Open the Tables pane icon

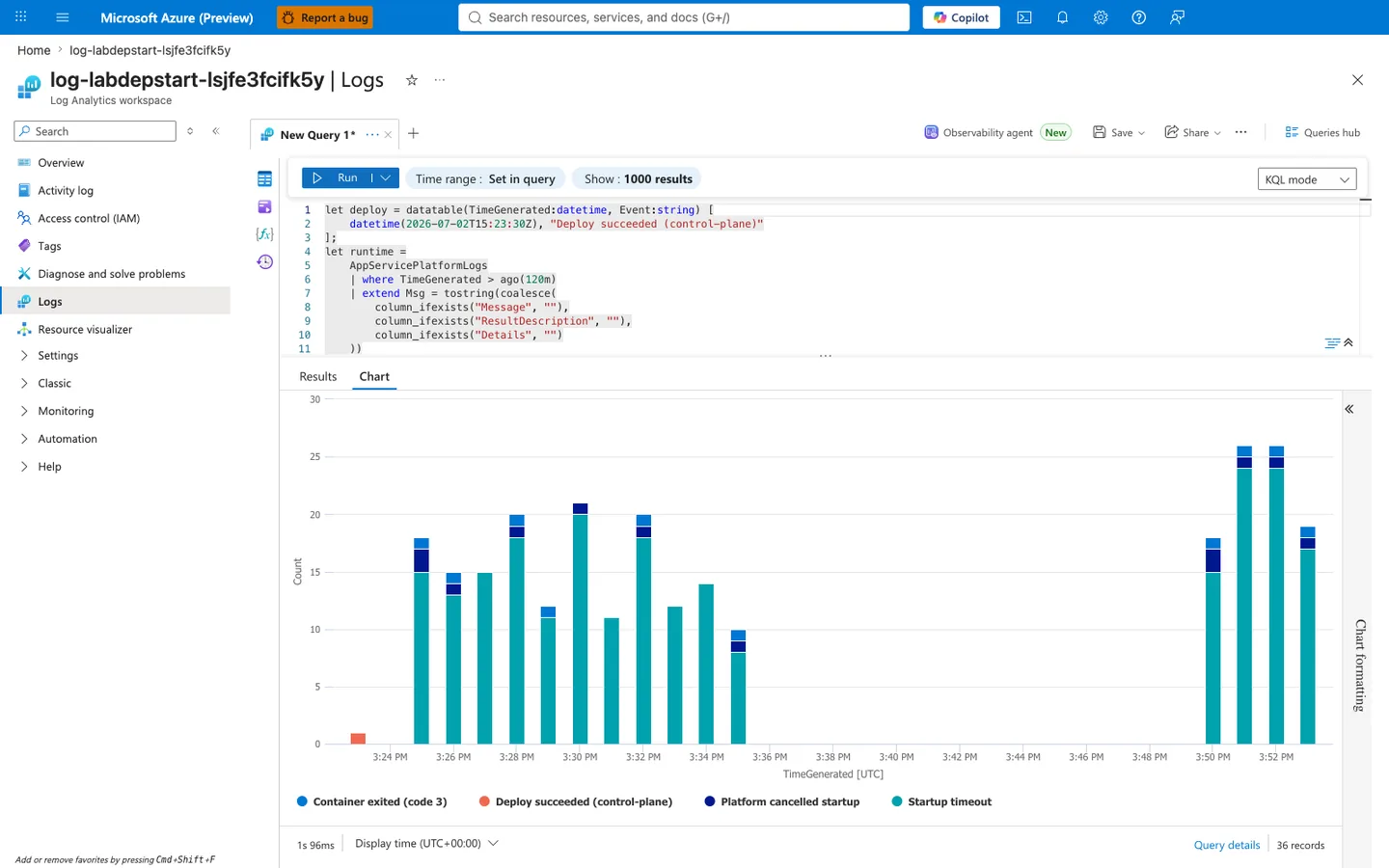264,178
